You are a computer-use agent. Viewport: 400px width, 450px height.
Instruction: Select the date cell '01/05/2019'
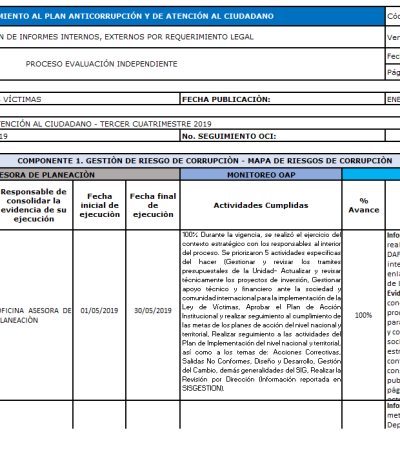tap(99, 315)
